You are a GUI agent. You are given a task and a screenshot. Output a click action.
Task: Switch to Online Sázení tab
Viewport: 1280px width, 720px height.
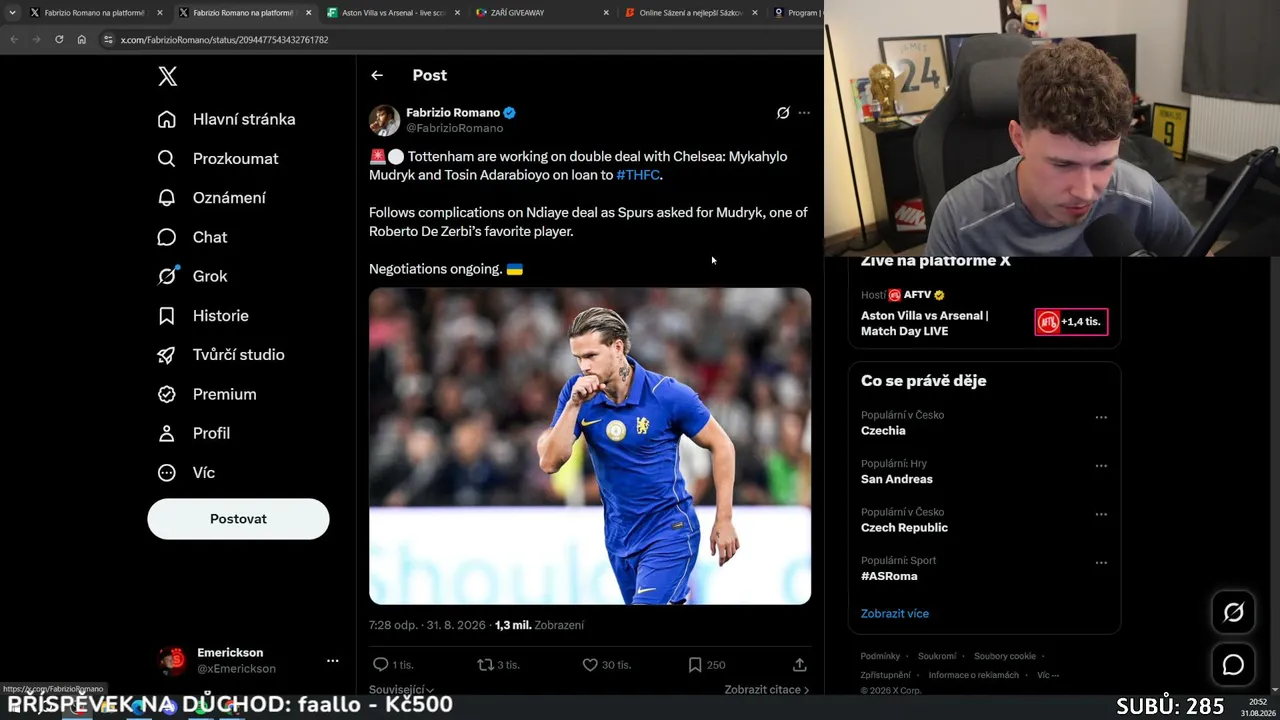(690, 13)
